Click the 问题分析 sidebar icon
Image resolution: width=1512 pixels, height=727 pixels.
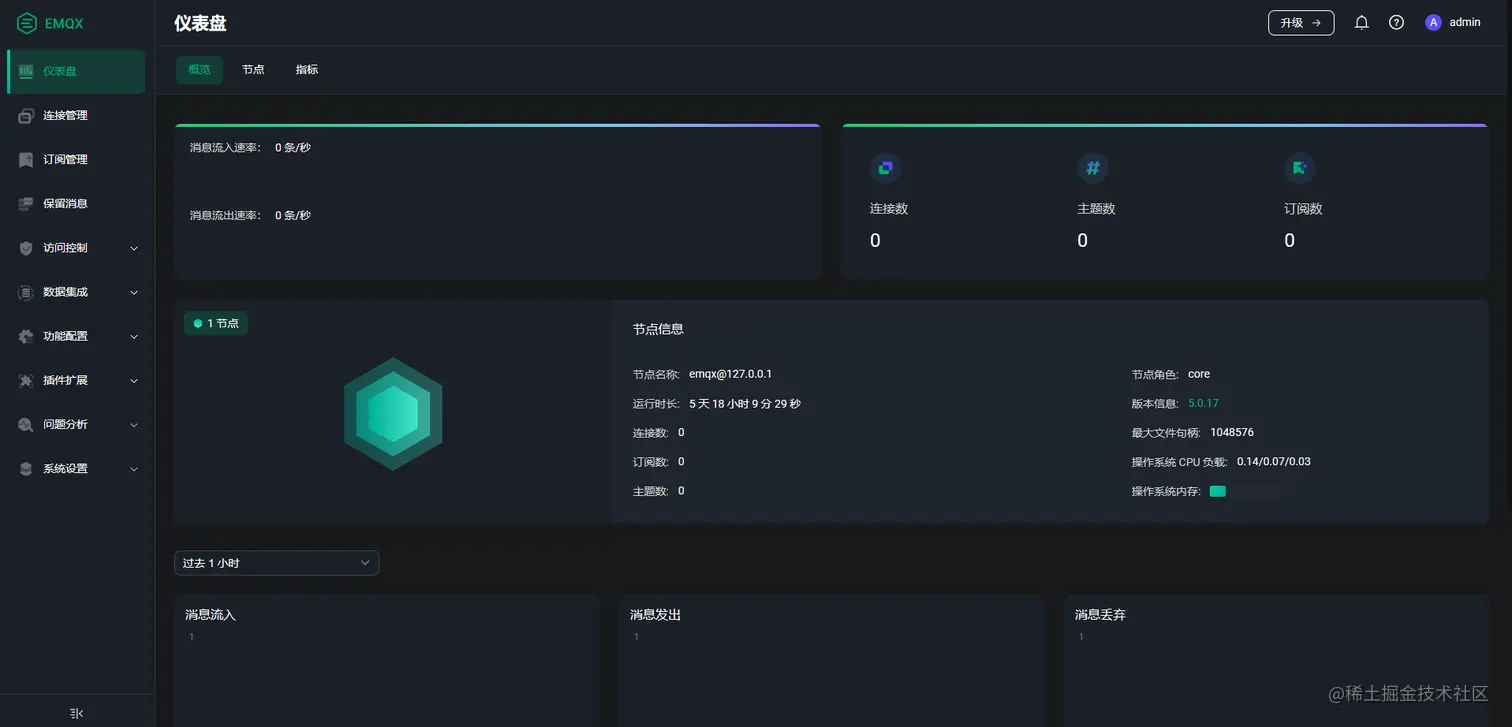click(x=26, y=425)
